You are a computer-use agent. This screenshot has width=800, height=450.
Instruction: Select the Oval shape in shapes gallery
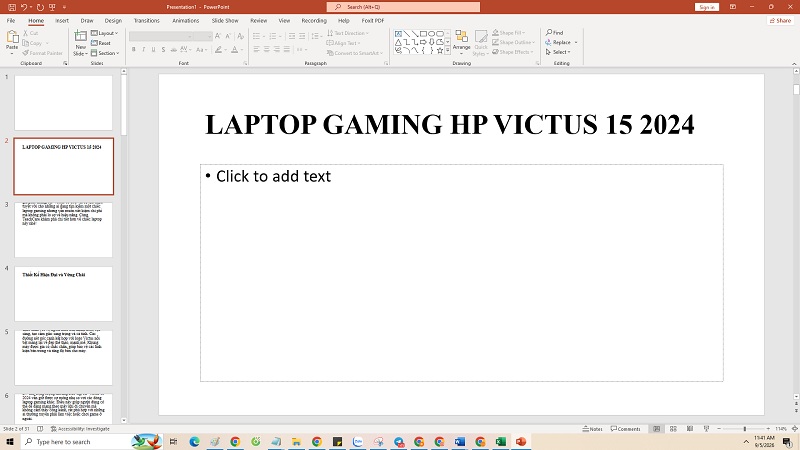tap(432, 34)
